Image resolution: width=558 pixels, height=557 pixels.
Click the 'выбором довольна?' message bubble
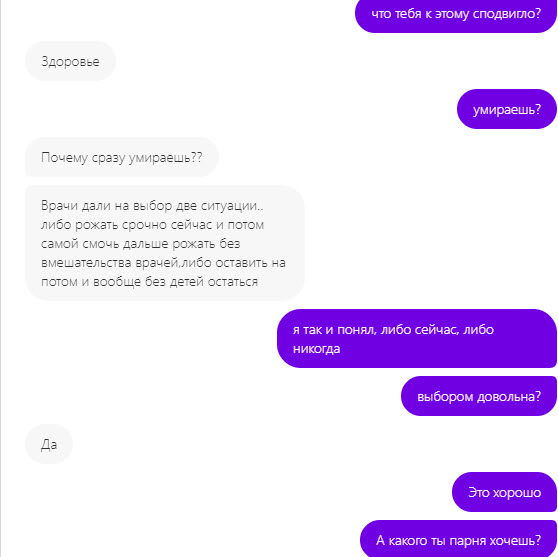click(479, 396)
